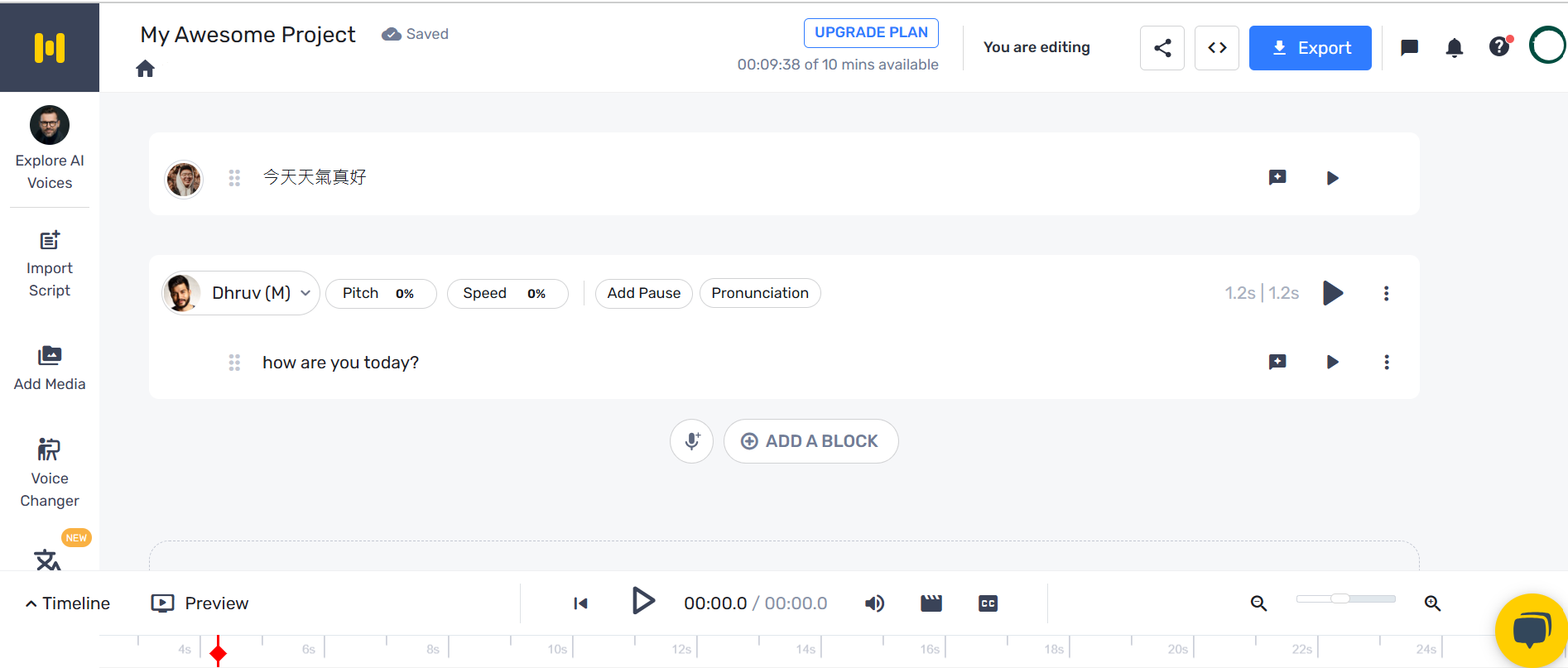Click the 'how are you today?' text line
The image size is (1568, 668).
coord(340,363)
